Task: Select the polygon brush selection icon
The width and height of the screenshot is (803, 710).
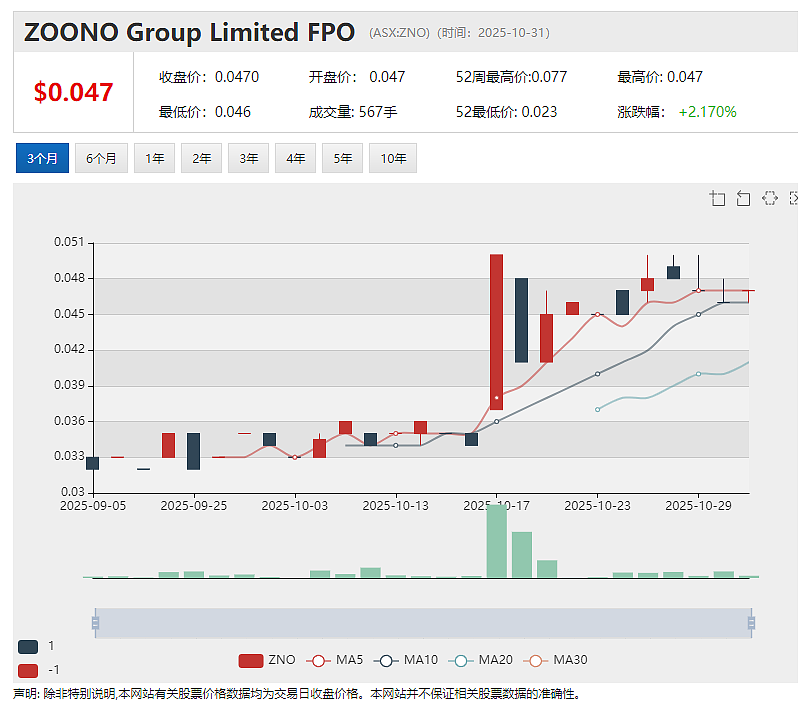Action: (770, 198)
